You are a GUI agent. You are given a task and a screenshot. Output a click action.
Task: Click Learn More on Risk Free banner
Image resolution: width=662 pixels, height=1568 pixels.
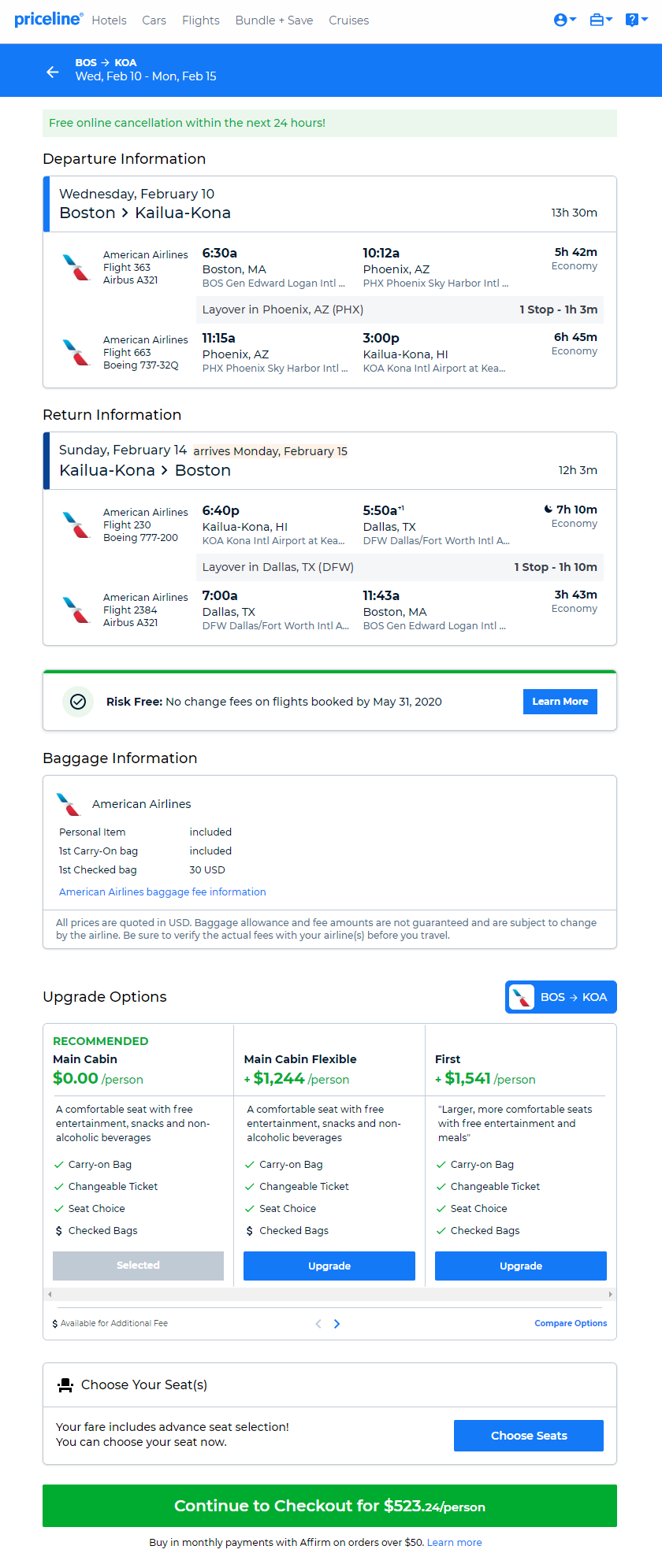[560, 702]
